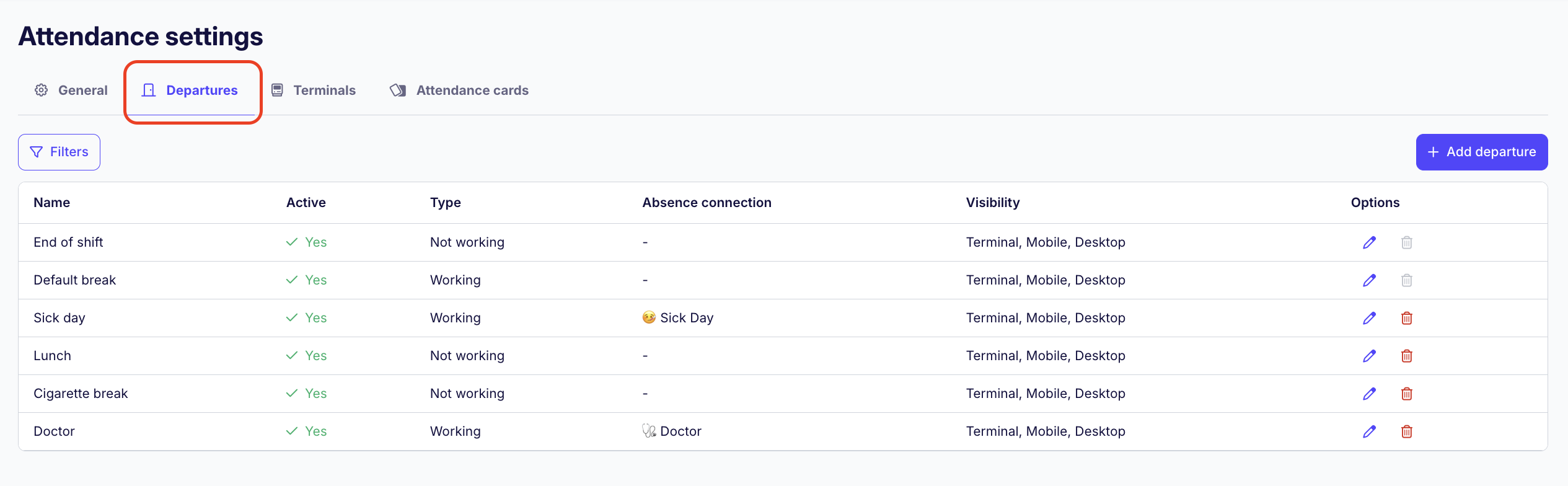1568x486 pixels.
Task: Click the Sick Day absence connection
Action: [x=678, y=318]
